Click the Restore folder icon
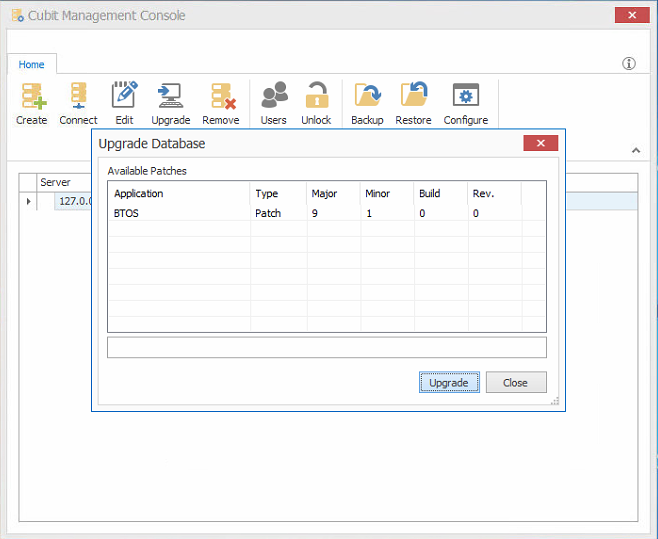The image size is (658, 539). click(413, 97)
